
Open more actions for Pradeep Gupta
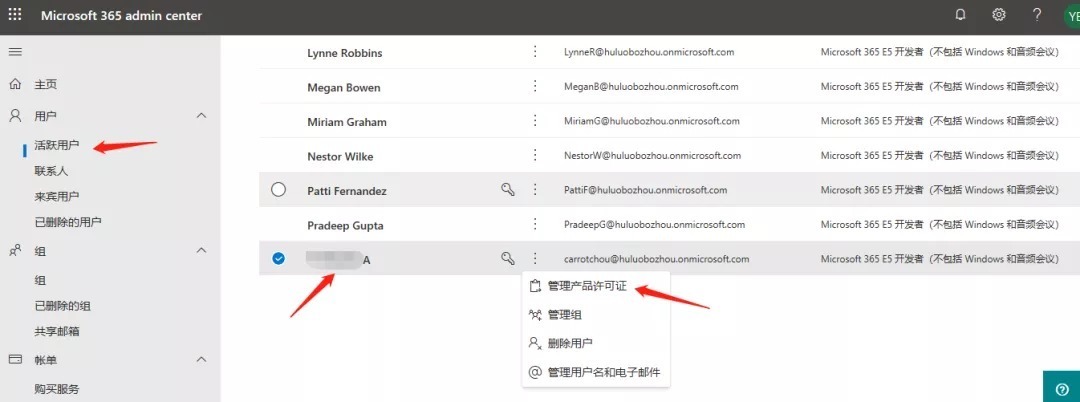[x=535, y=224]
